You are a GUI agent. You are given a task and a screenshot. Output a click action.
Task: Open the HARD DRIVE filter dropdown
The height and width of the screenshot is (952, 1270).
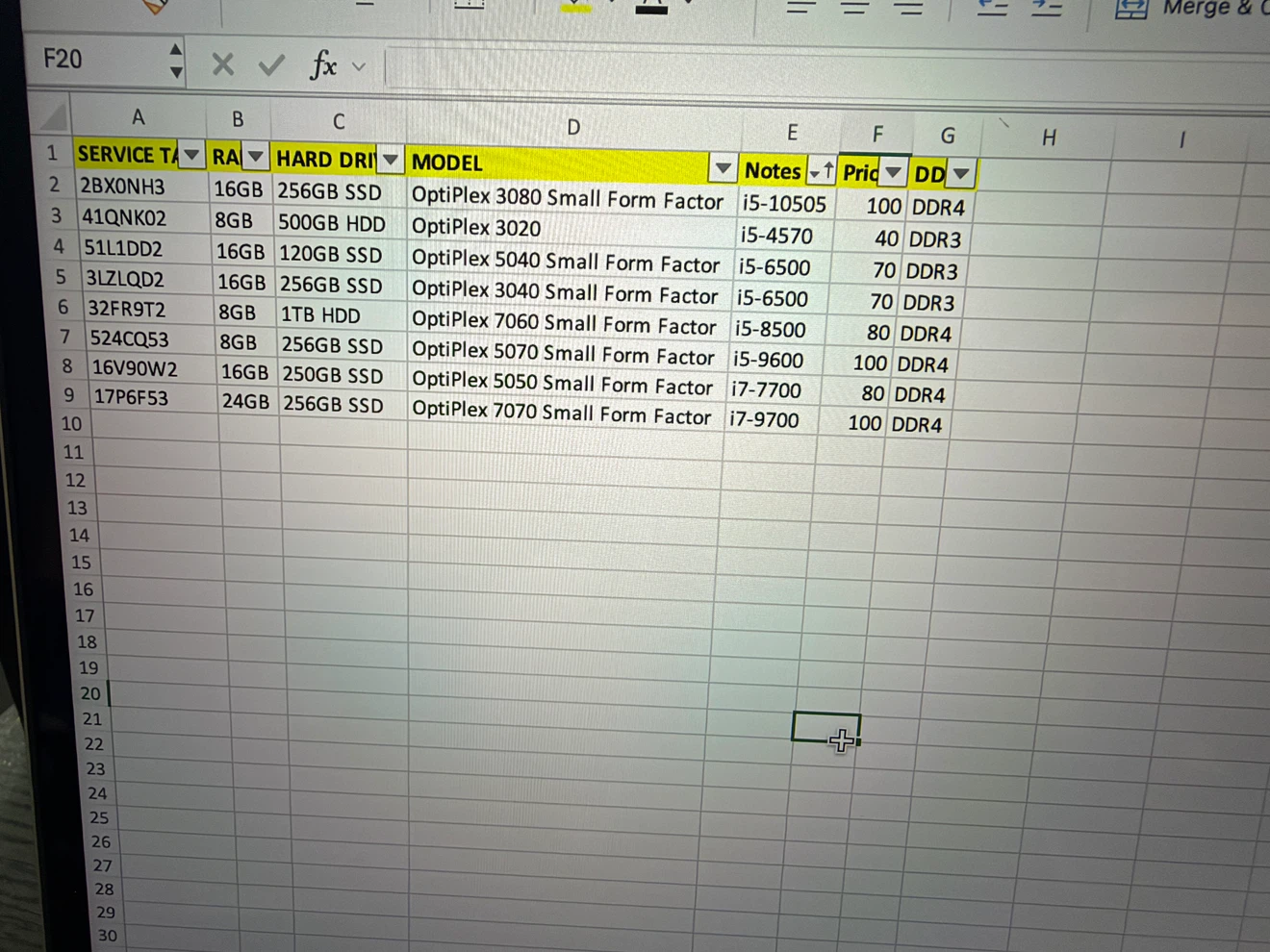pos(390,160)
